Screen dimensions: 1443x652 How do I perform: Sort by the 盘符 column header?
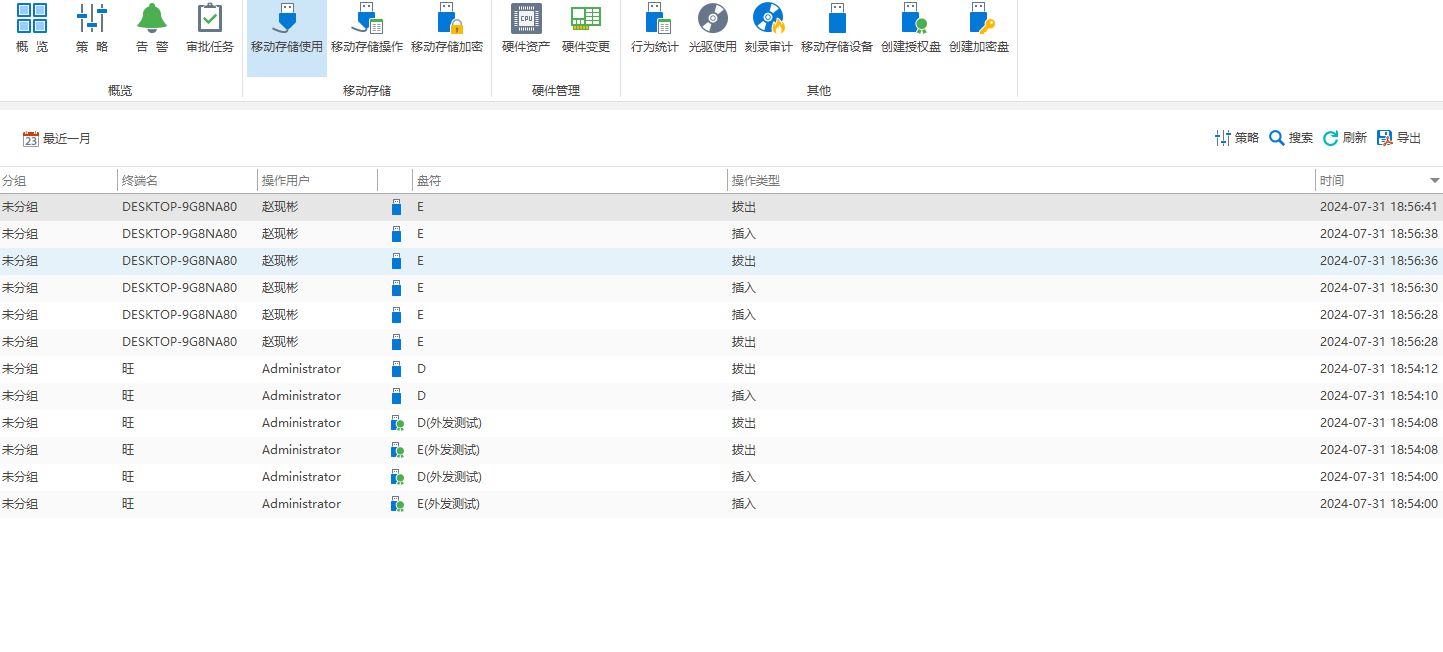(x=570, y=181)
